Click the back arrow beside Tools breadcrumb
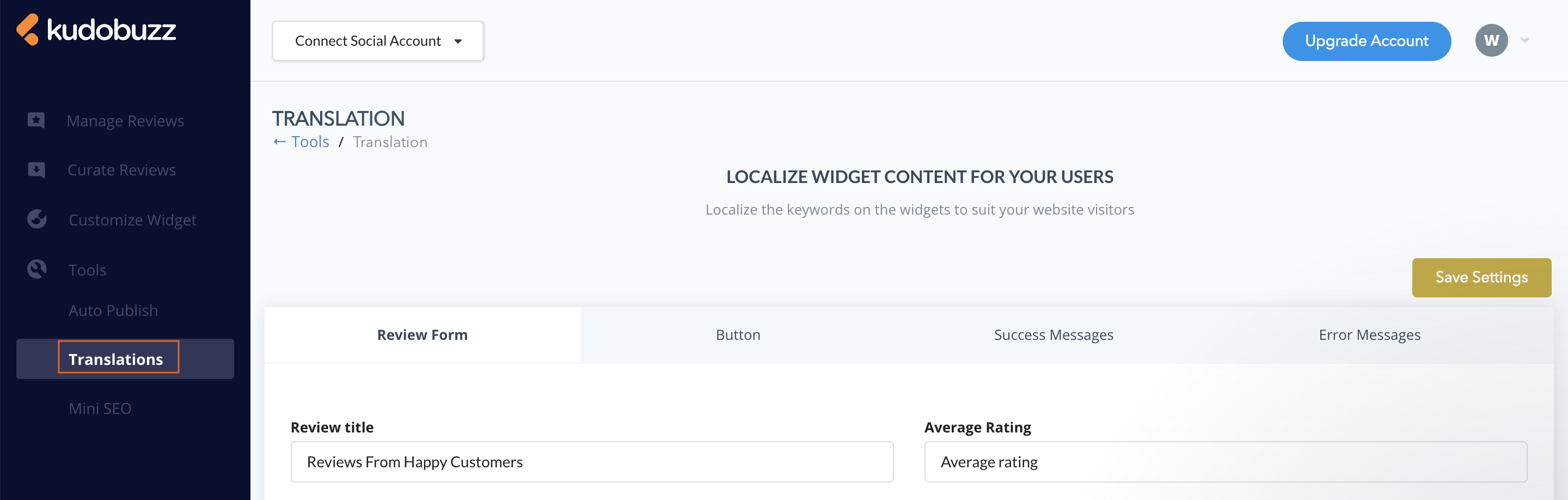The height and width of the screenshot is (500, 1568). tap(279, 142)
